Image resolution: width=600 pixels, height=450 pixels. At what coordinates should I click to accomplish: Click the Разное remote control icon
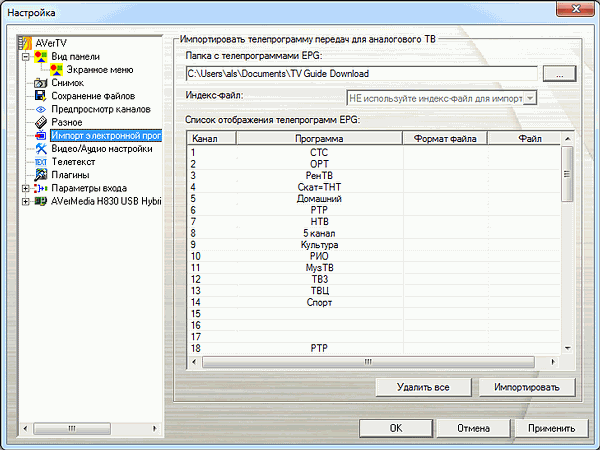(41, 122)
